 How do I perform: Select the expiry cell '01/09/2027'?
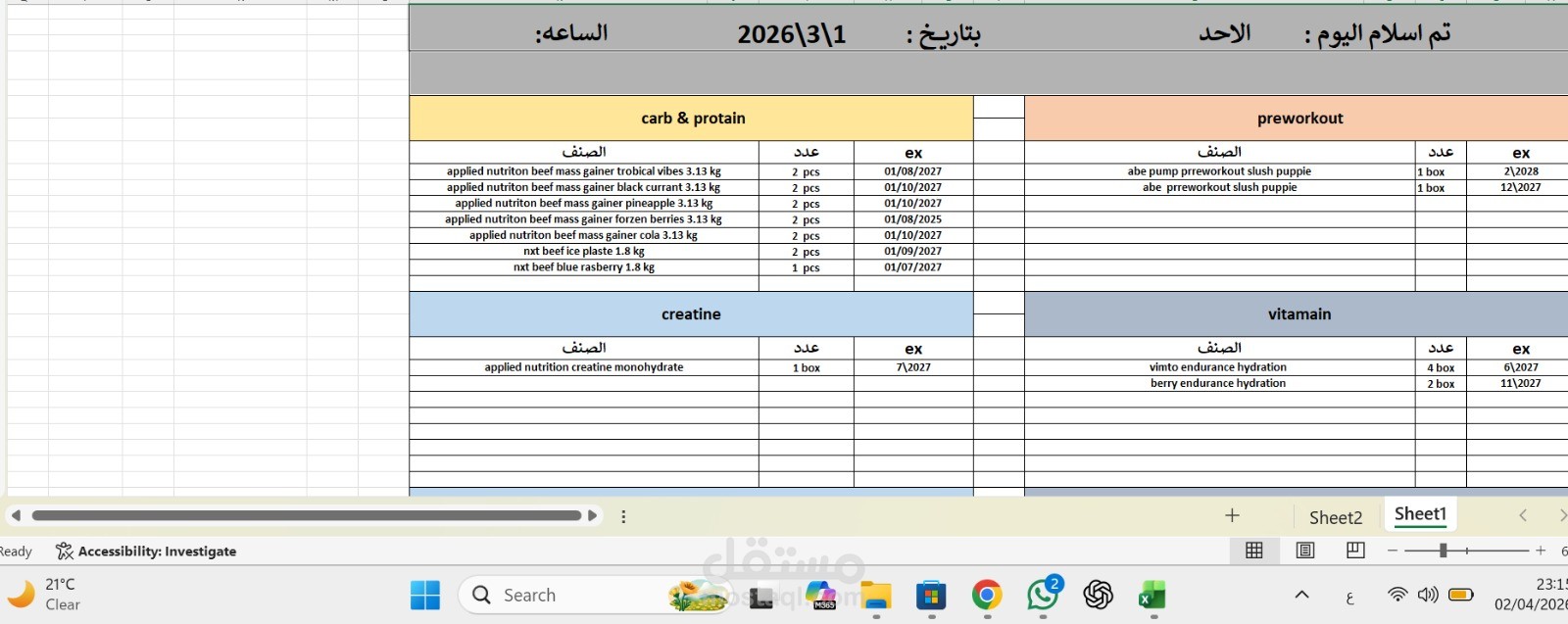tap(913, 251)
